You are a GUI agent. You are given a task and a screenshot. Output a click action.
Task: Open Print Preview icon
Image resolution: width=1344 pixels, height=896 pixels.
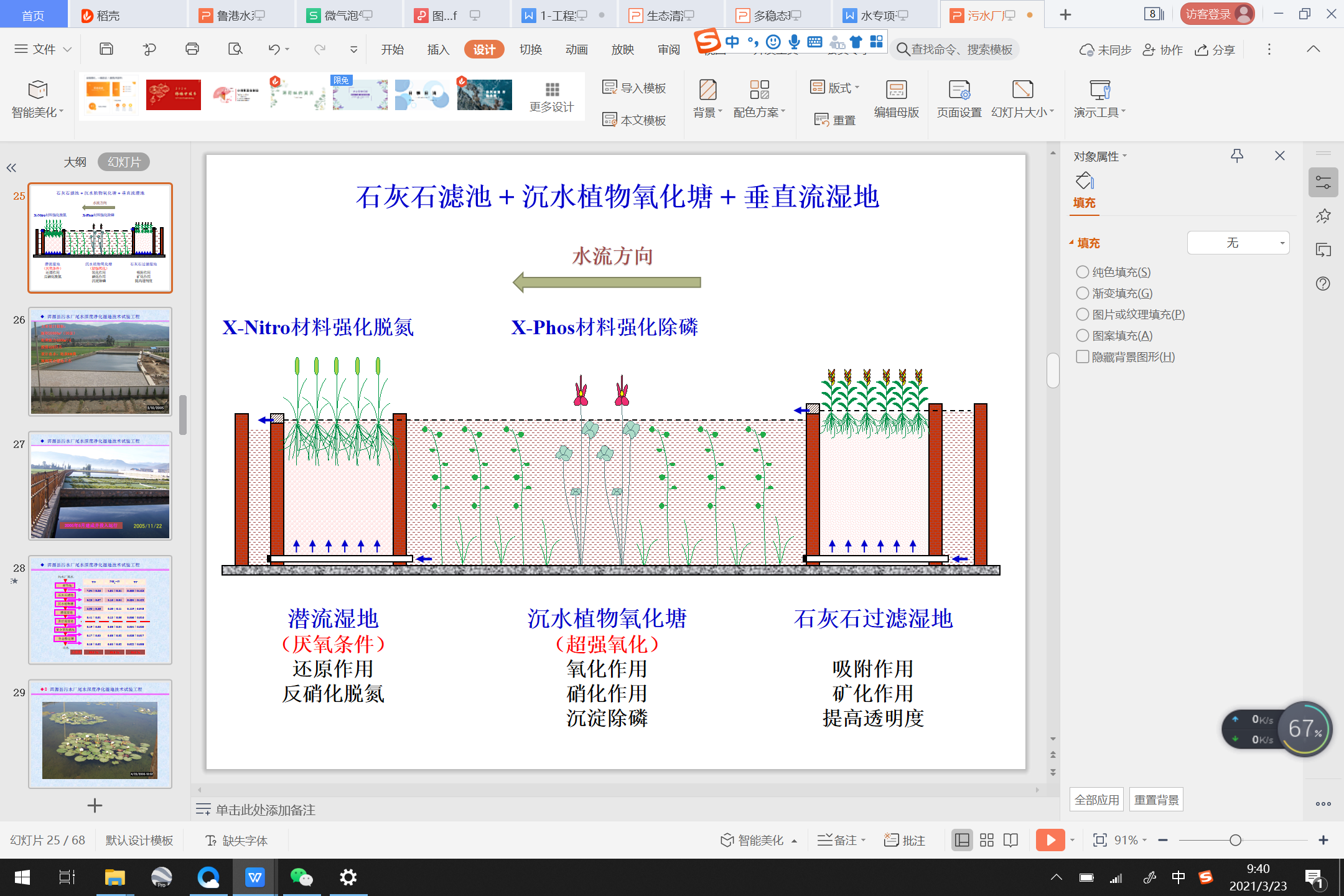click(235, 49)
